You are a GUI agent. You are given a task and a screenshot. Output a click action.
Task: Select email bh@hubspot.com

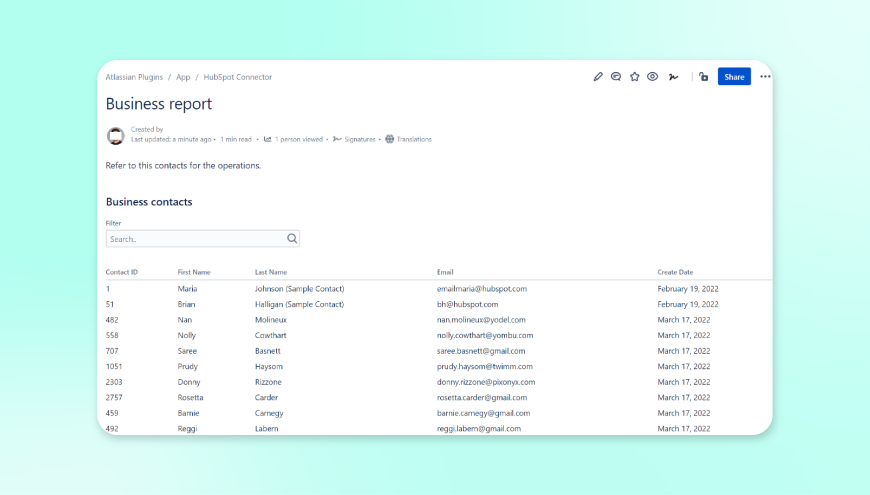pyautogui.click(x=467, y=304)
